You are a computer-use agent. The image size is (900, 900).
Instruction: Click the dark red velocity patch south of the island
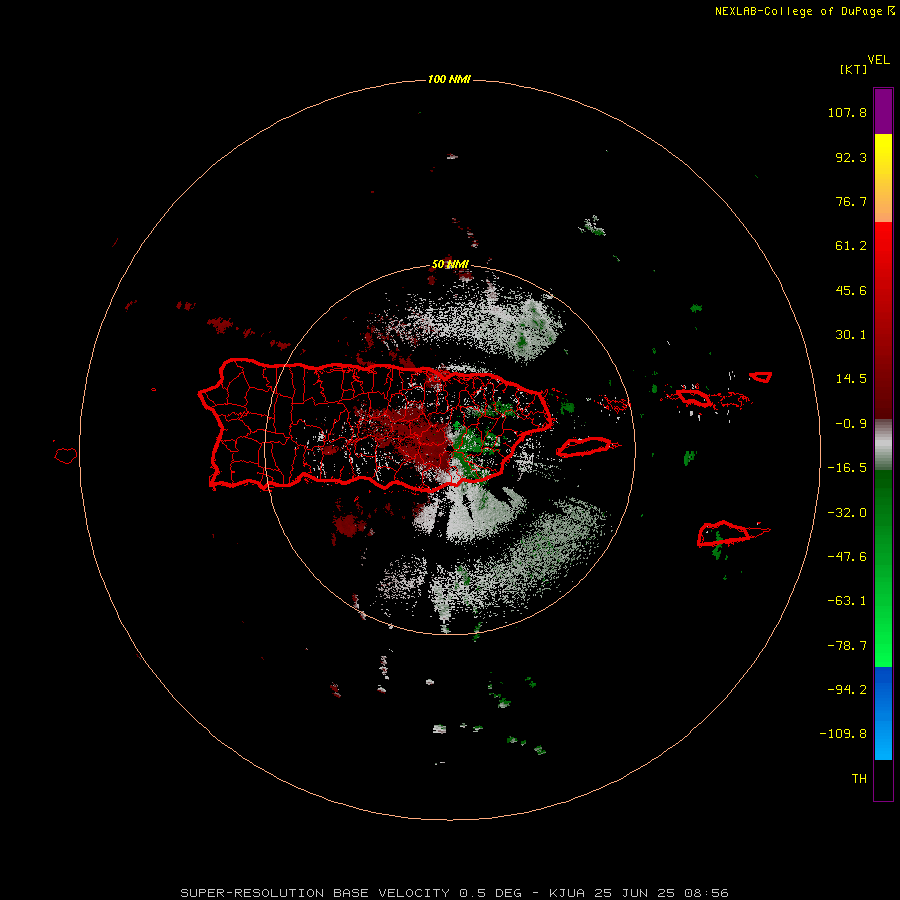tap(348, 525)
